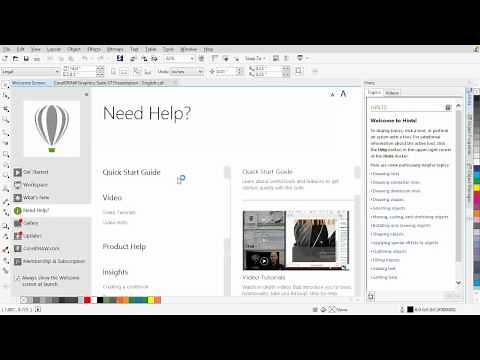Image resolution: width=480 pixels, height=360 pixels.
Task: Click the Workspace monitor icon
Action: (x=18, y=185)
